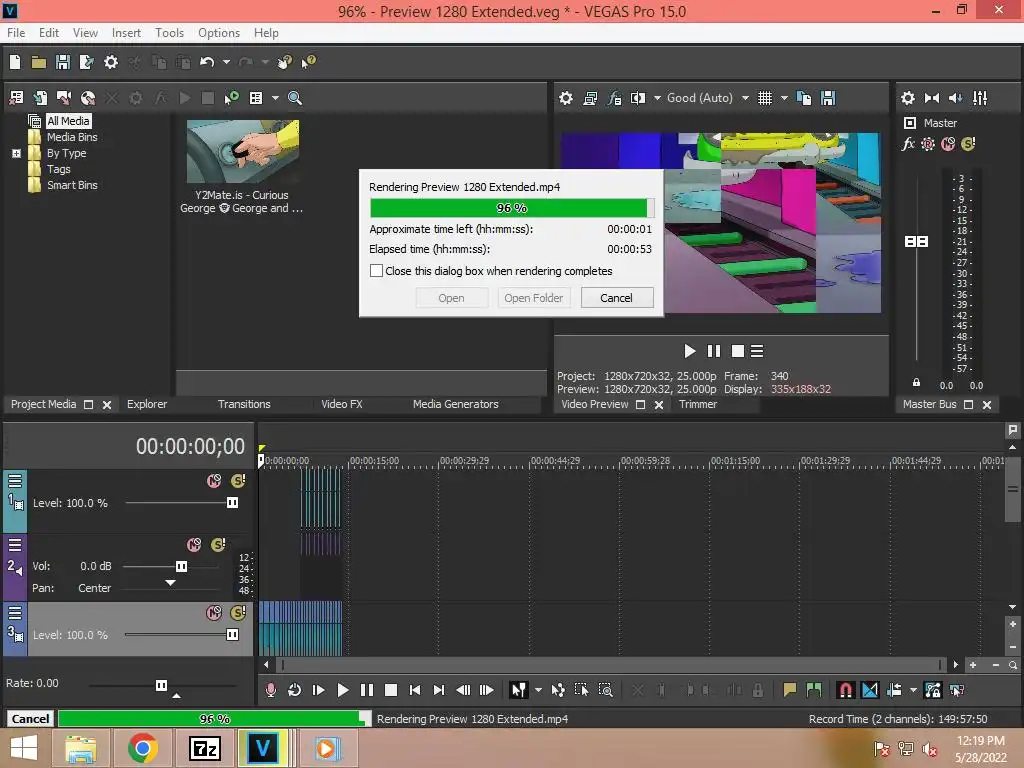Click the Preview on external monitor icon
This screenshot has height=768, width=1024.
point(590,98)
